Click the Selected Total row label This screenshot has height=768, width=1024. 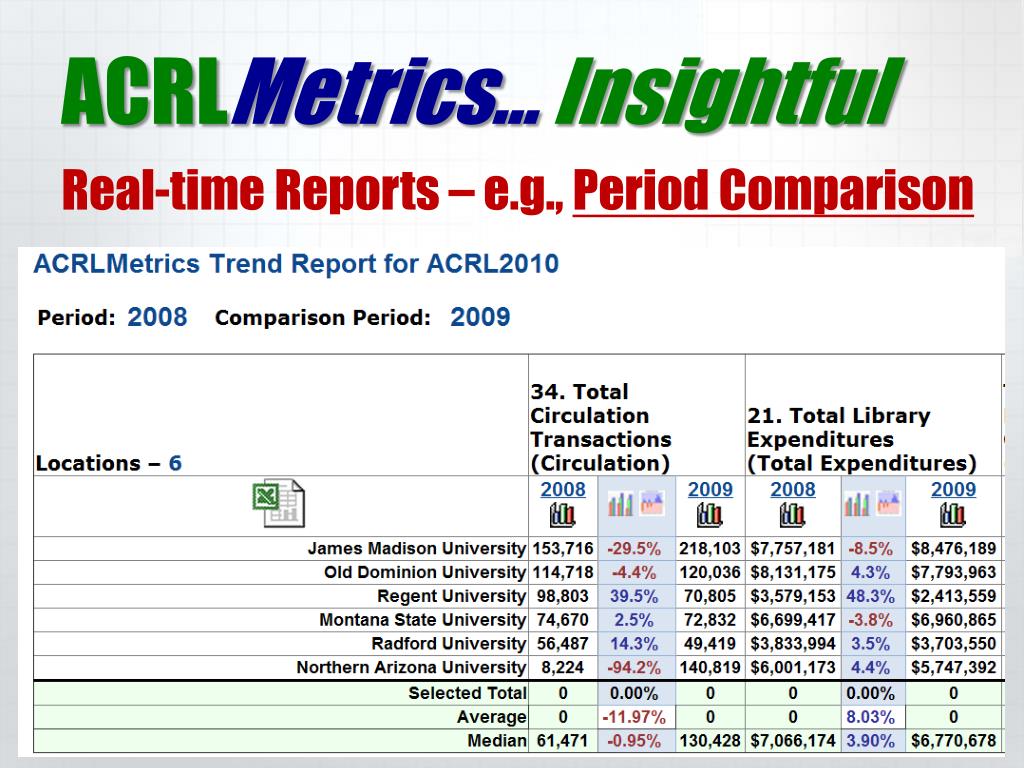[468, 693]
